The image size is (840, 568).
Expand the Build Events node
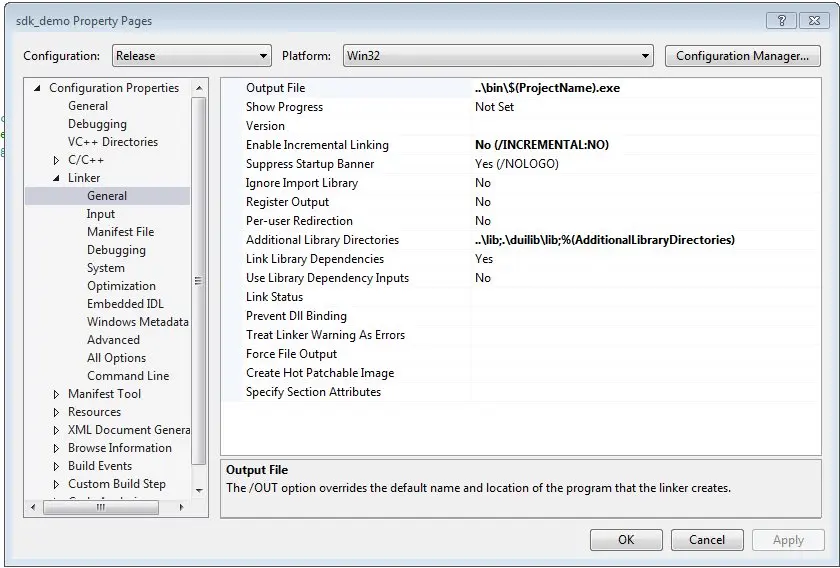pyautogui.click(x=57, y=466)
